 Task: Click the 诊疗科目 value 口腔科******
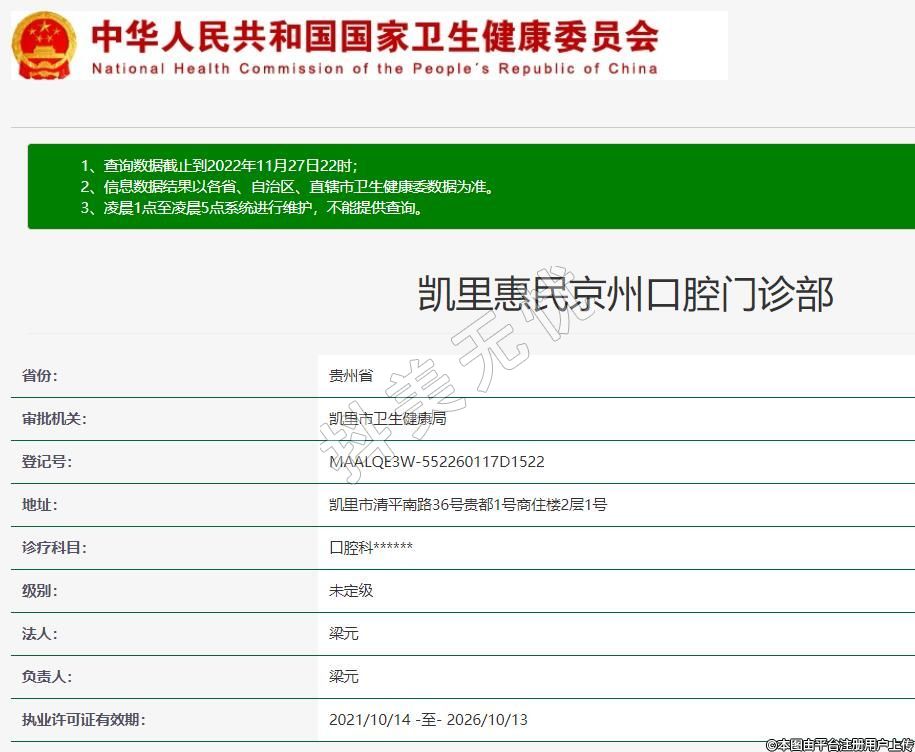[x=370, y=548]
